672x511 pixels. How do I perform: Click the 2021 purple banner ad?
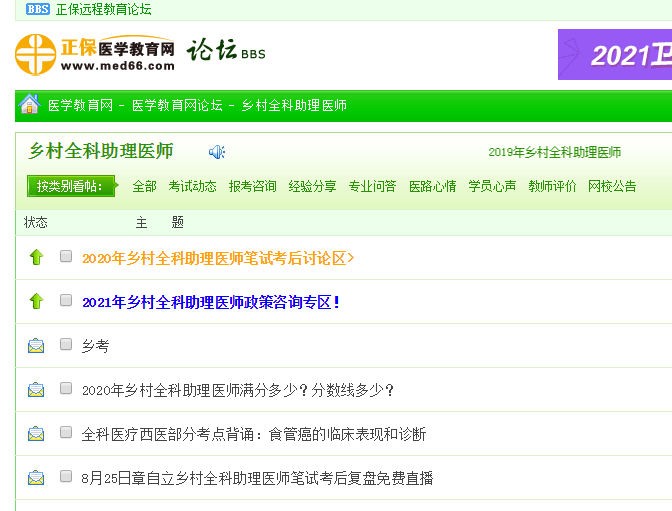614,54
